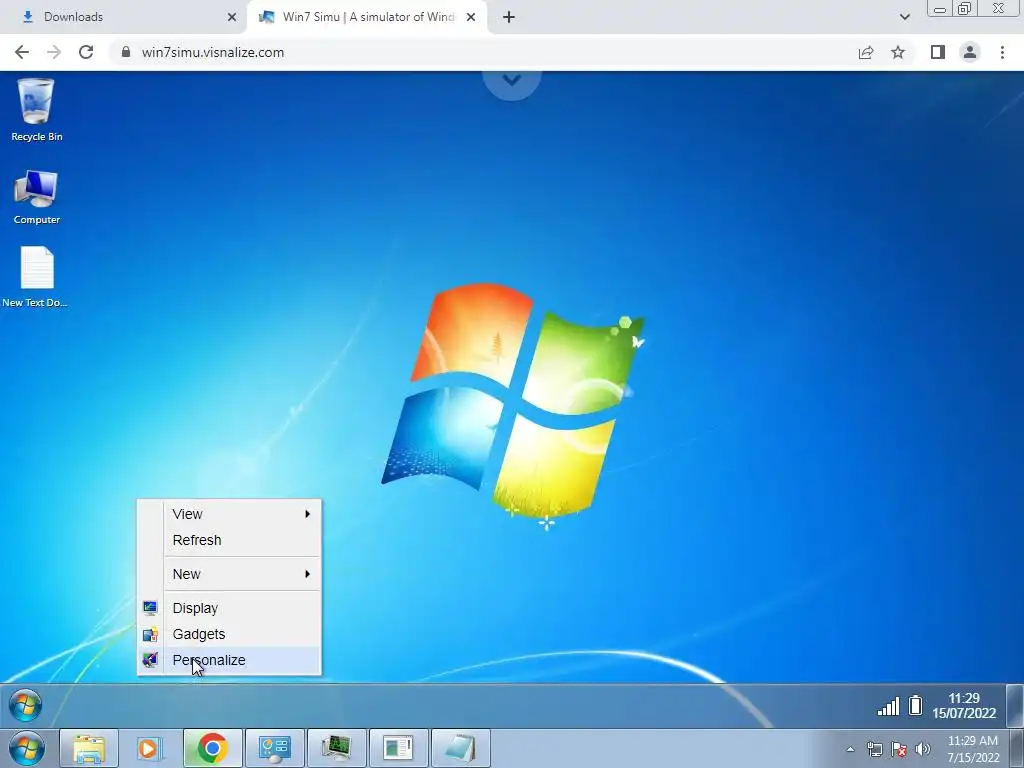Switch to the Downloads tab
Image resolution: width=1024 pixels, height=768 pixels.
point(124,17)
